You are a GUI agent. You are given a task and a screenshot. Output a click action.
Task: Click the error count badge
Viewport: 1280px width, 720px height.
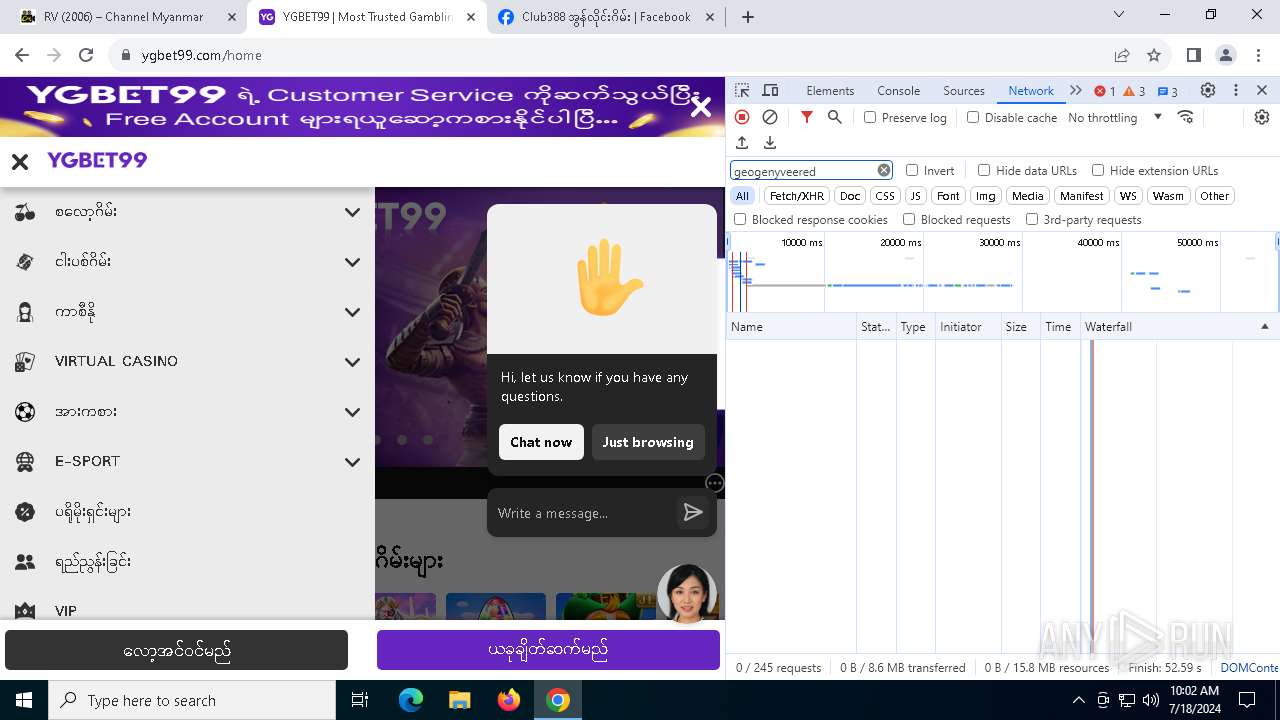click(1105, 91)
